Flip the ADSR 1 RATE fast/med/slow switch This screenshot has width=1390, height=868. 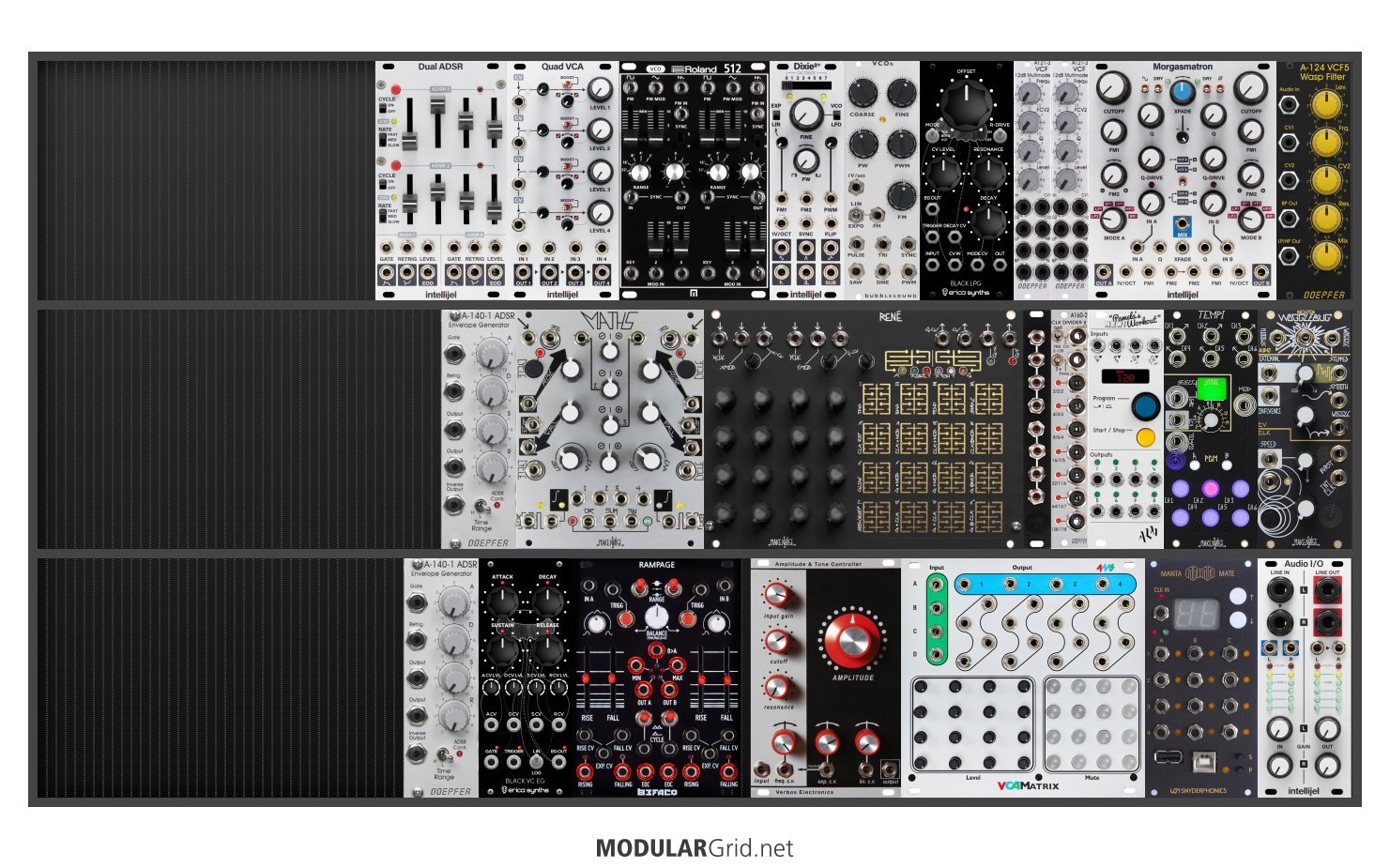(x=383, y=140)
